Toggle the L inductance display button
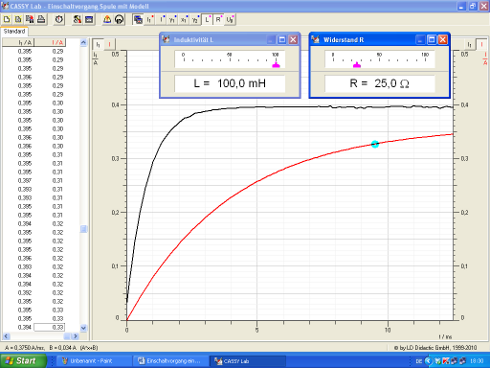The width and height of the screenshot is (490, 368). pos(207,20)
